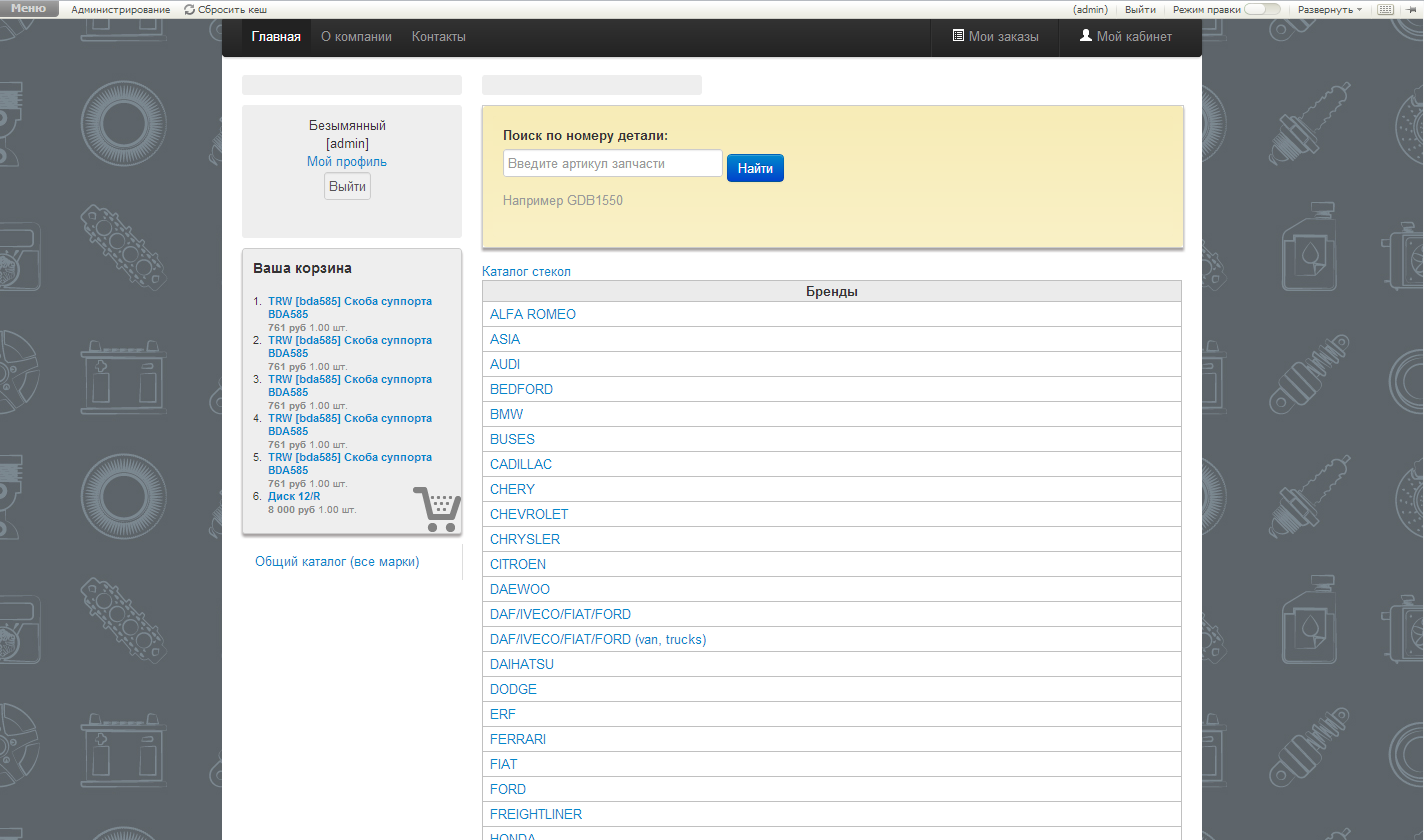
Task: Click the orders list icon
Action: (x=958, y=36)
